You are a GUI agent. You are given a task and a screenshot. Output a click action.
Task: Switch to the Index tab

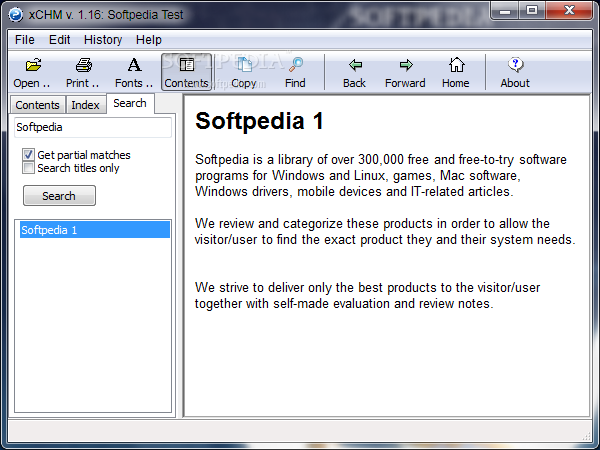point(85,105)
